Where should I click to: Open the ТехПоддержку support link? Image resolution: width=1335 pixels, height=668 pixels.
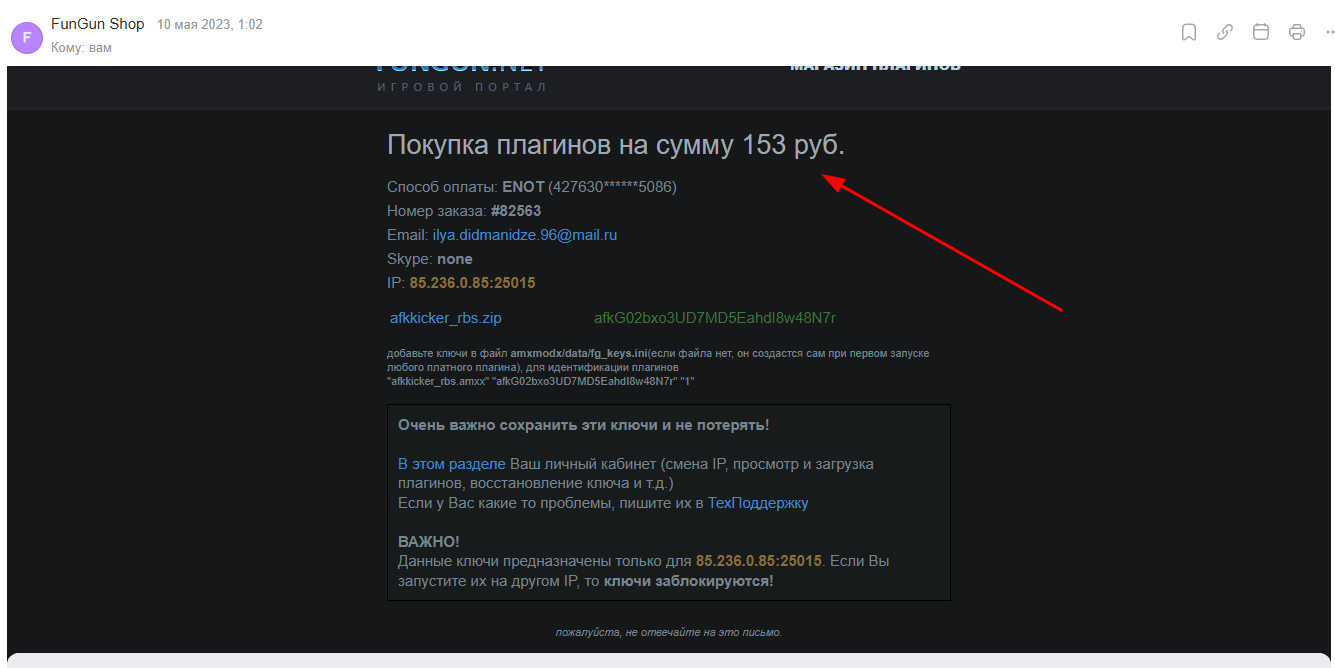coord(758,503)
